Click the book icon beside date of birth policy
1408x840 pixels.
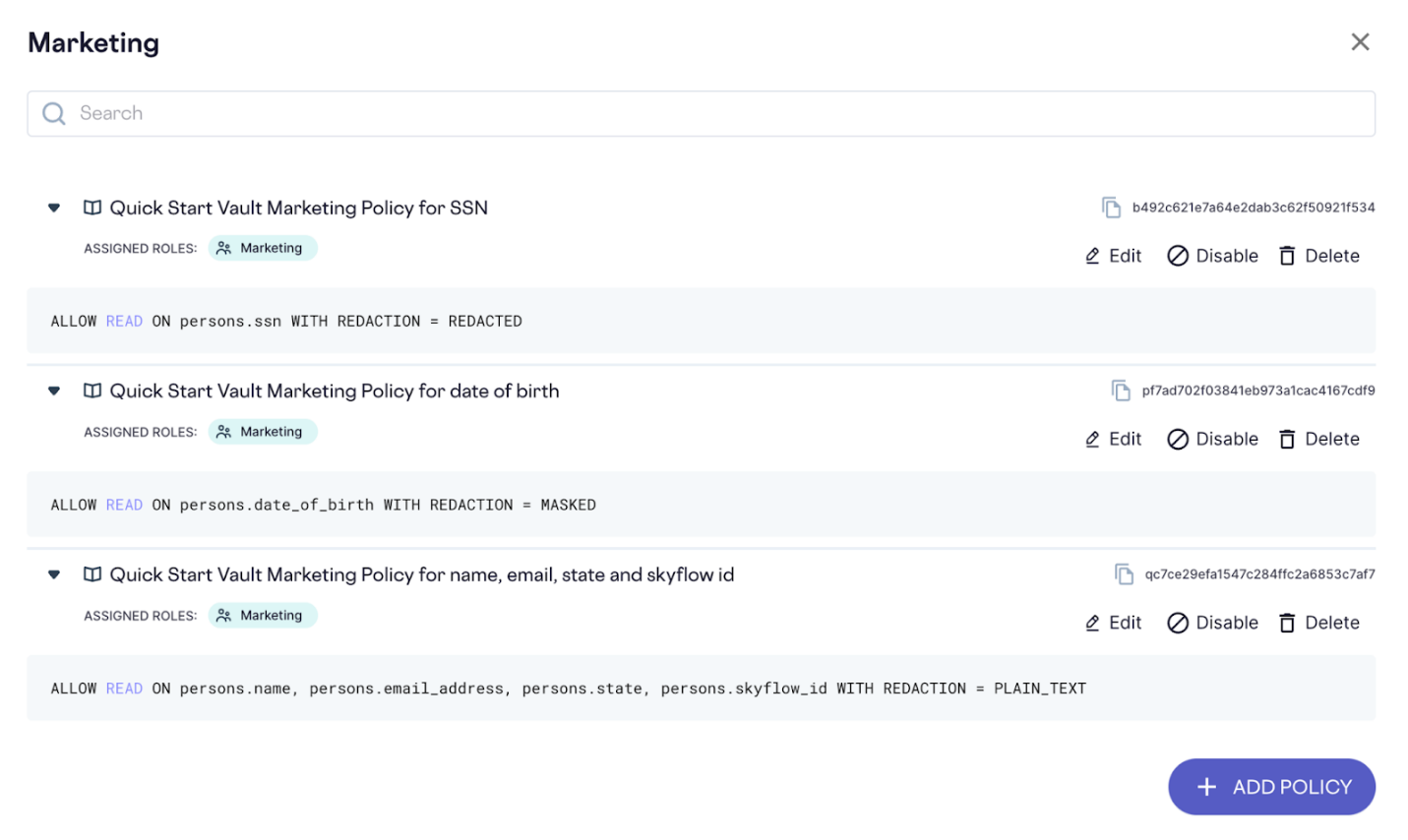[92, 390]
